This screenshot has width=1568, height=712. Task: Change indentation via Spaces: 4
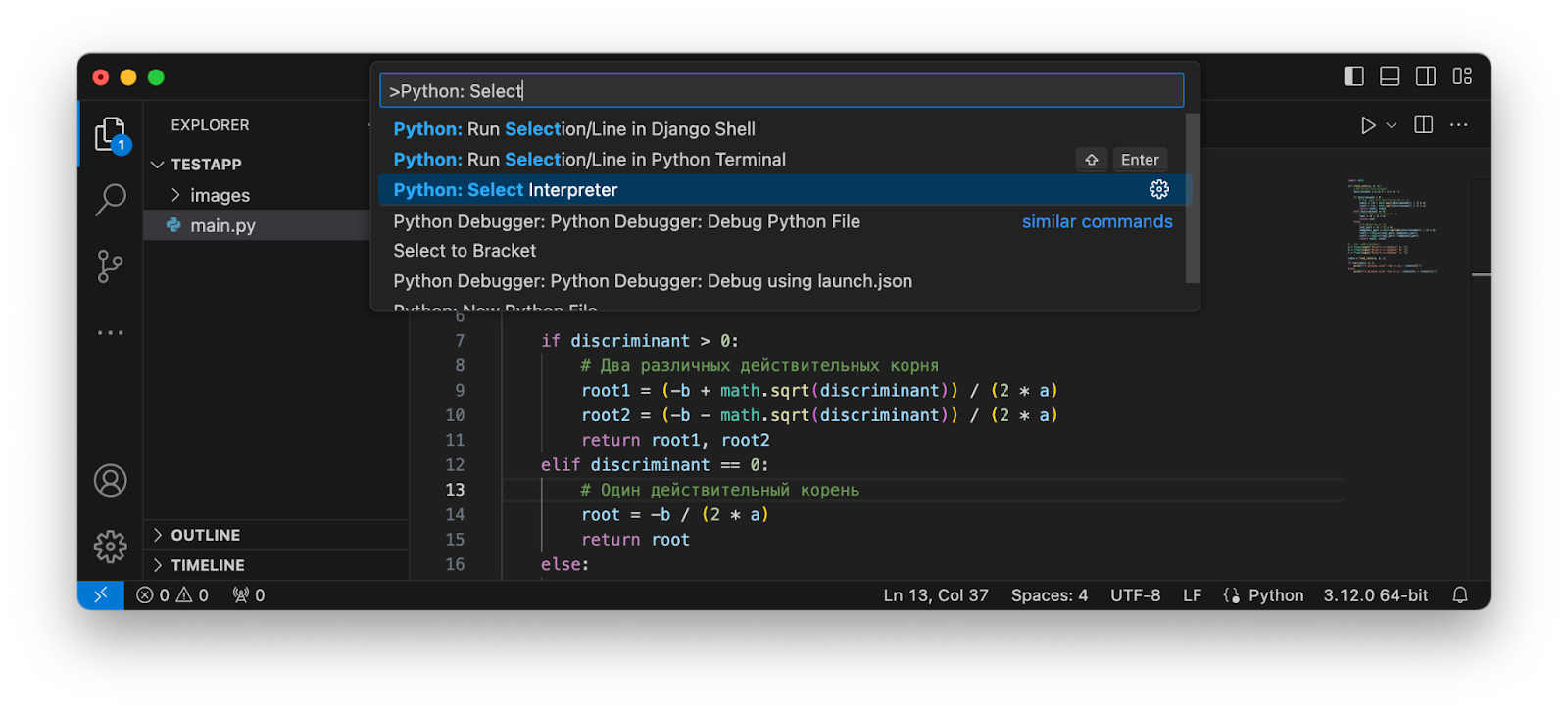(x=1050, y=595)
